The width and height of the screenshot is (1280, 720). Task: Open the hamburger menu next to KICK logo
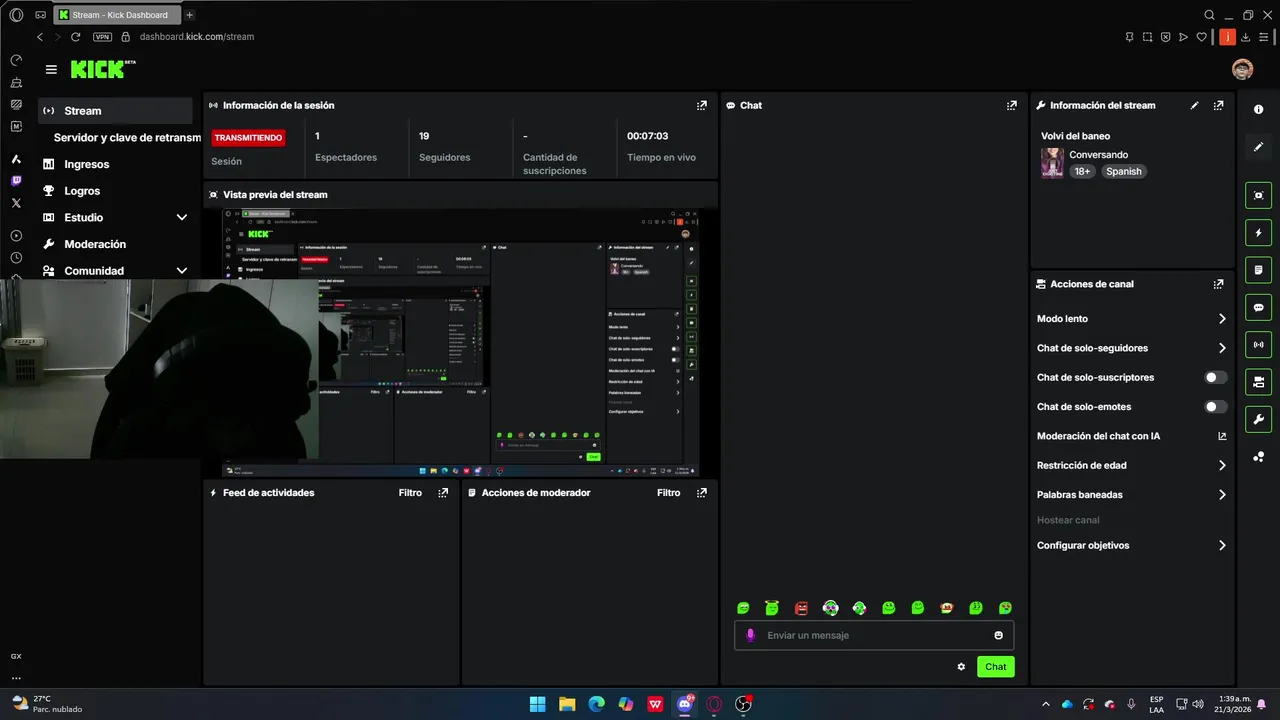click(51, 69)
